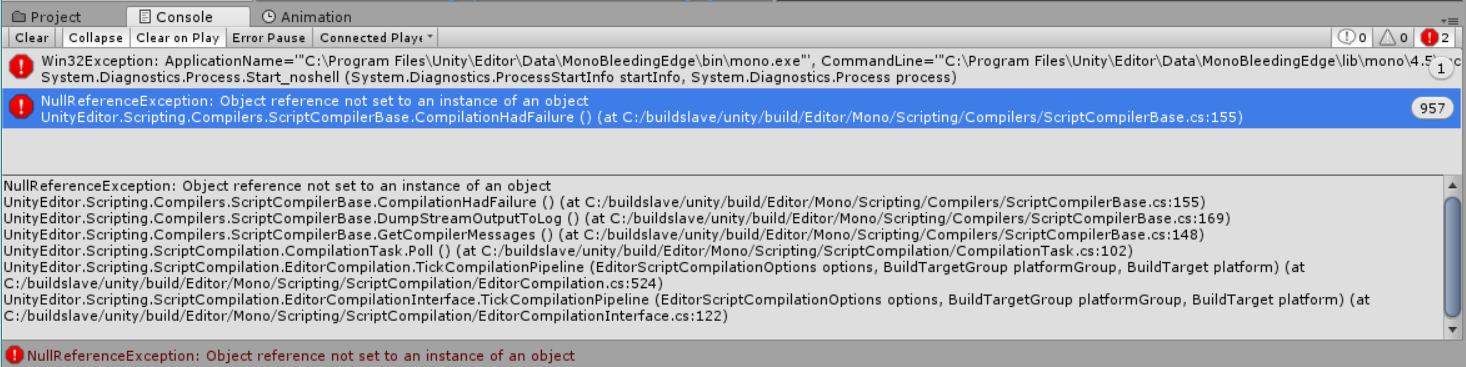
Task: Click the 957 collapsed count badge
Action: coord(1432,108)
